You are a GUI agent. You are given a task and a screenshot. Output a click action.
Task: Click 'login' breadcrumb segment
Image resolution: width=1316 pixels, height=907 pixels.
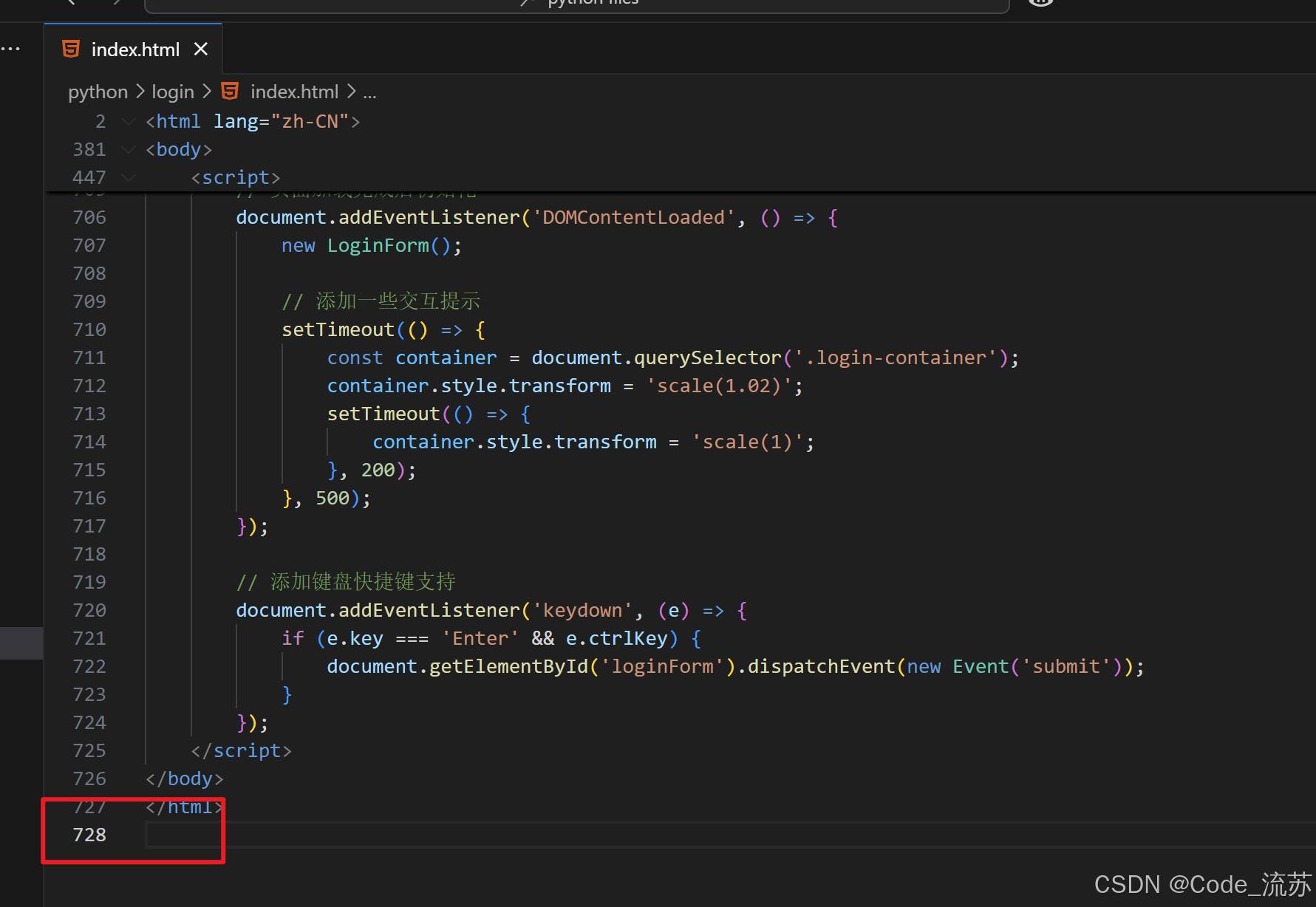pyautogui.click(x=173, y=92)
